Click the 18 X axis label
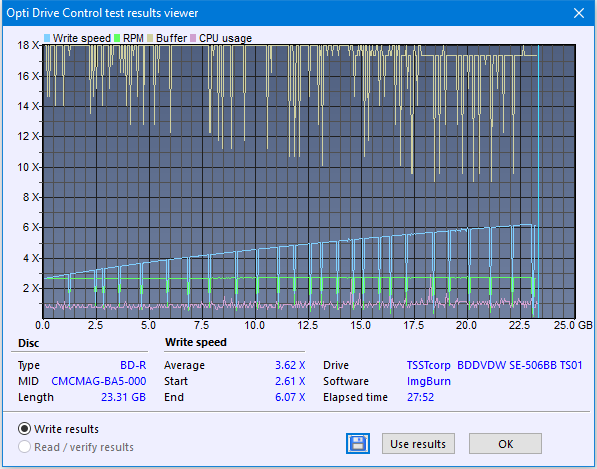This screenshot has height=469, width=597. coord(28,45)
